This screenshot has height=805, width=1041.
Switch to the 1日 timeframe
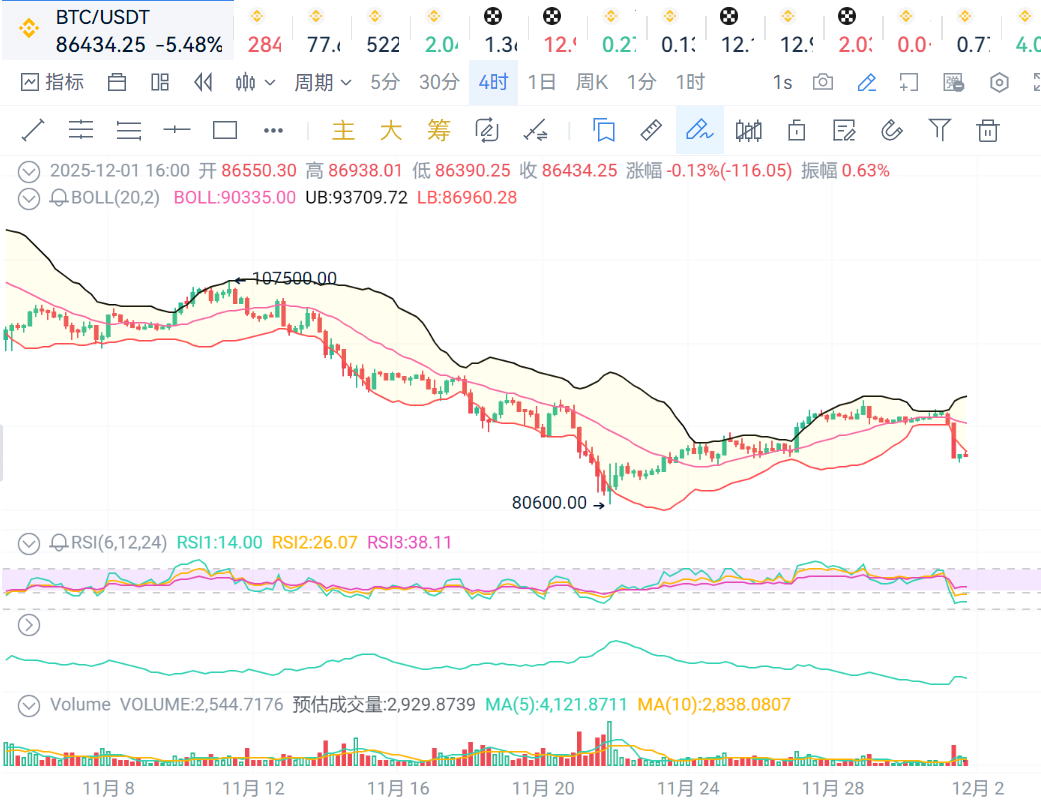[x=541, y=82]
